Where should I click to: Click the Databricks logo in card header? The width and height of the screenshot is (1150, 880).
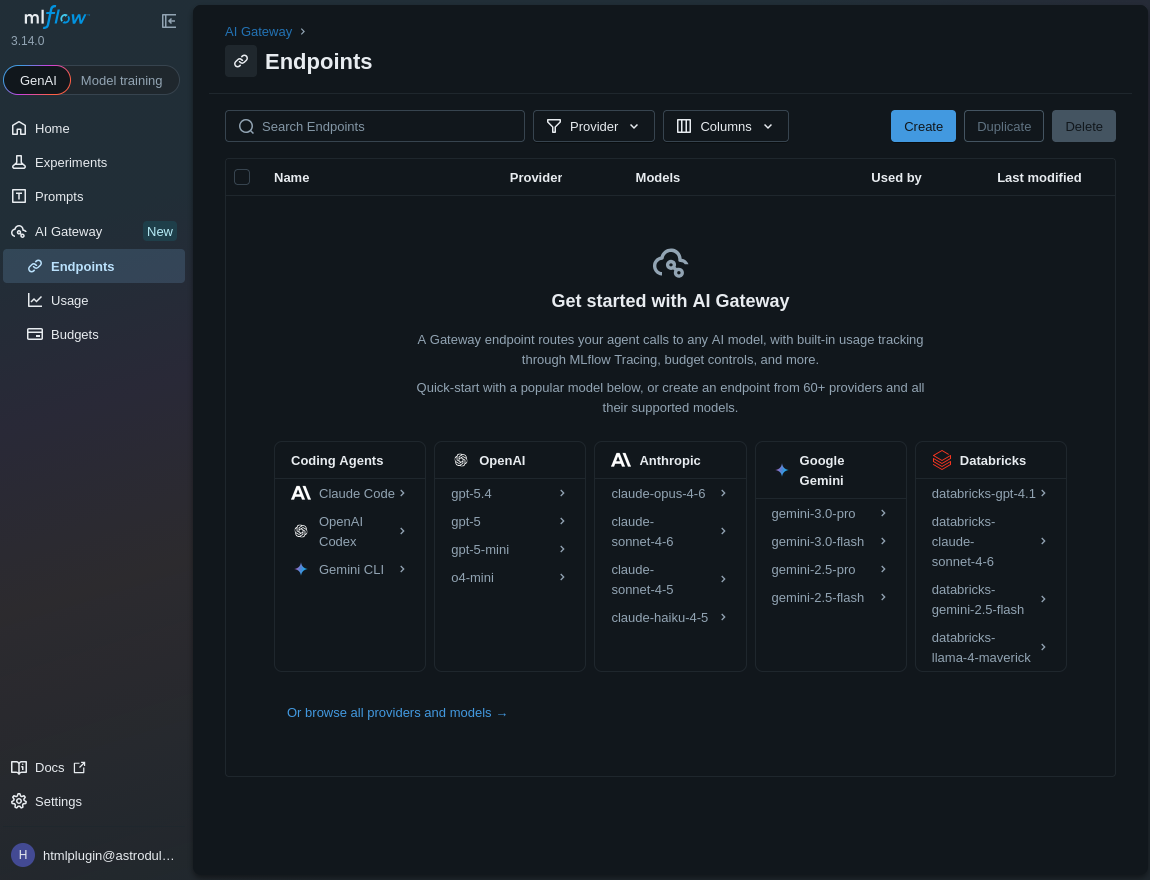942,460
